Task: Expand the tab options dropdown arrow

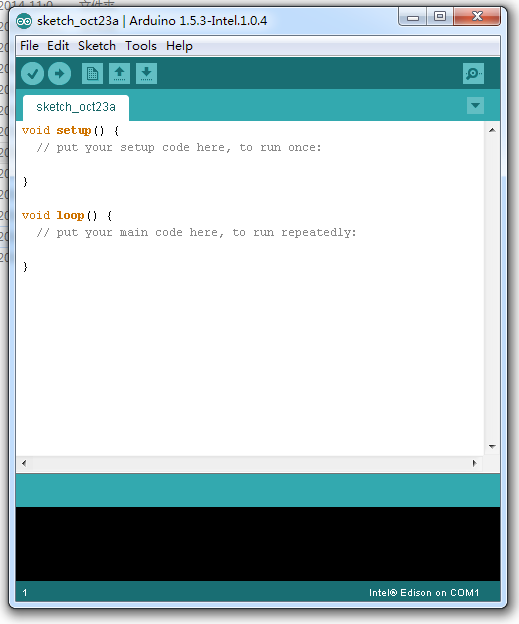Action: (x=475, y=105)
